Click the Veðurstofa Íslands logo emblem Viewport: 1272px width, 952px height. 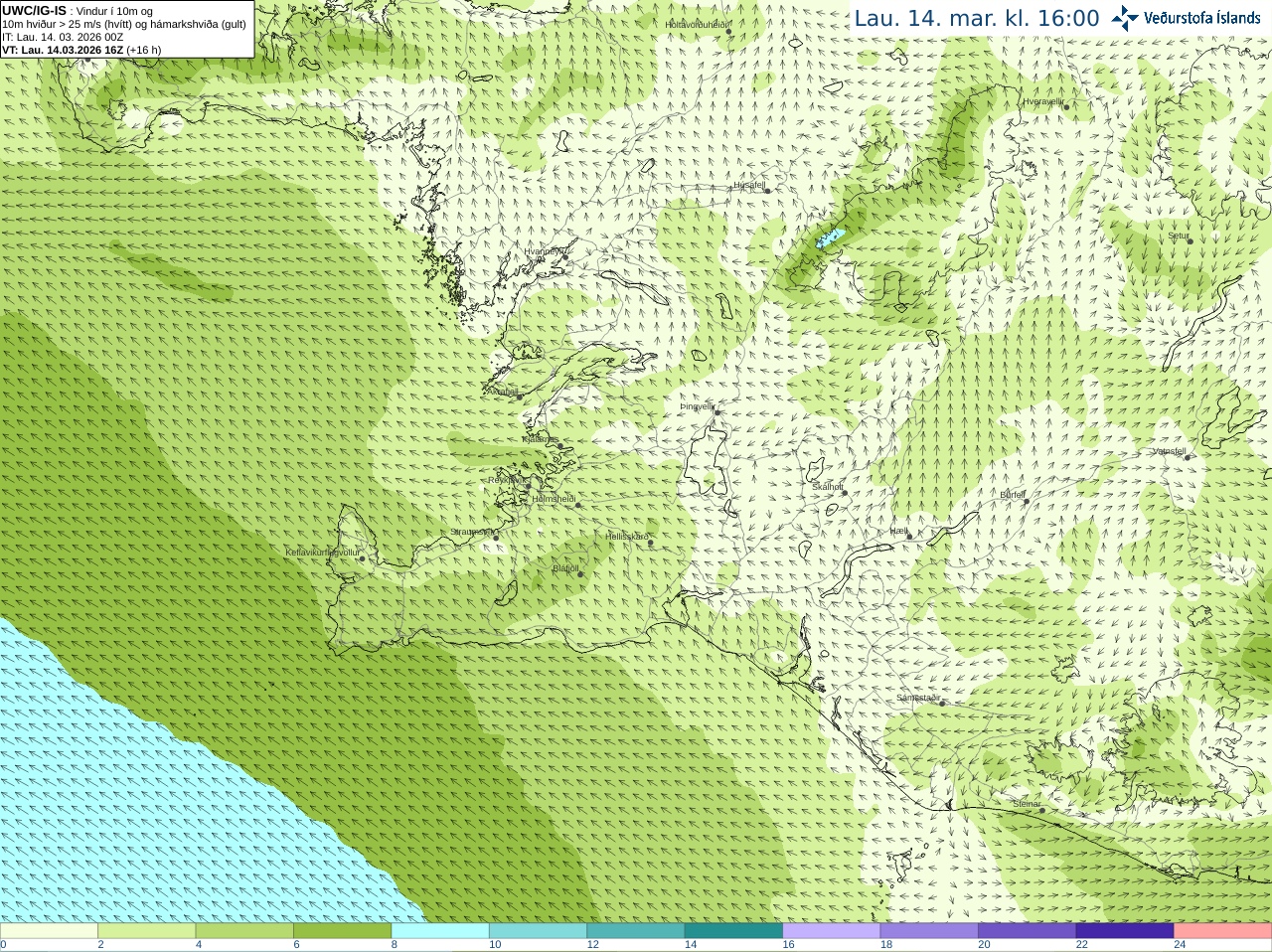pos(1125,18)
